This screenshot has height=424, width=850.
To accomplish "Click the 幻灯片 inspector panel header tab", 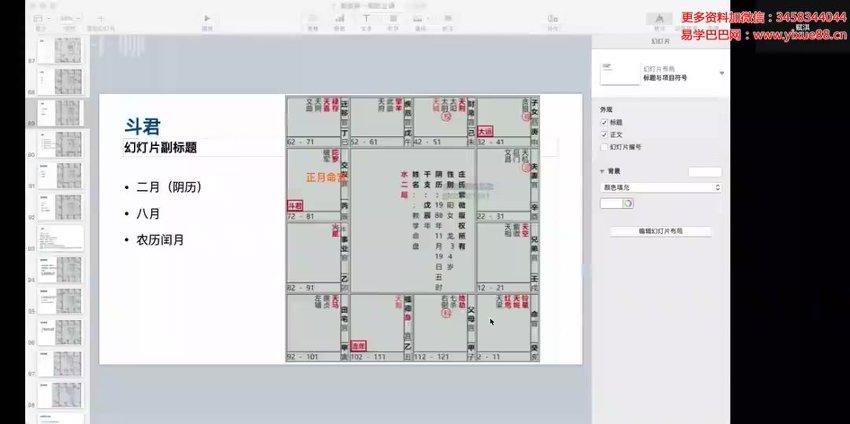I will pyautogui.click(x=660, y=41).
